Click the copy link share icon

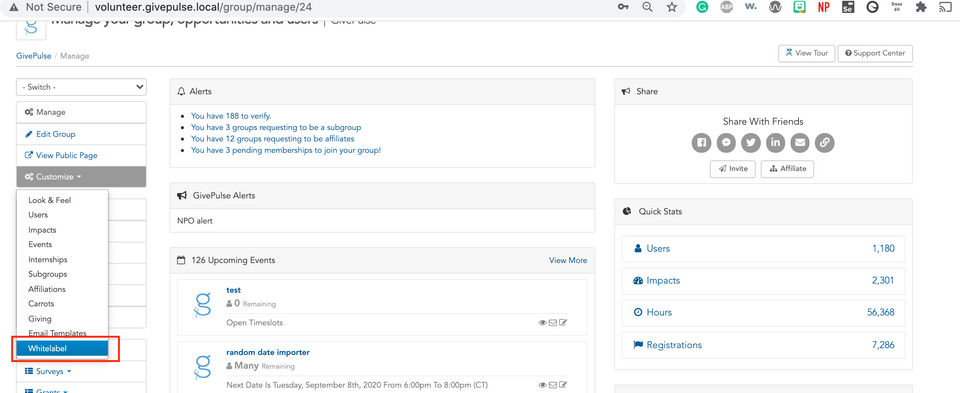(x=825, y=143)
